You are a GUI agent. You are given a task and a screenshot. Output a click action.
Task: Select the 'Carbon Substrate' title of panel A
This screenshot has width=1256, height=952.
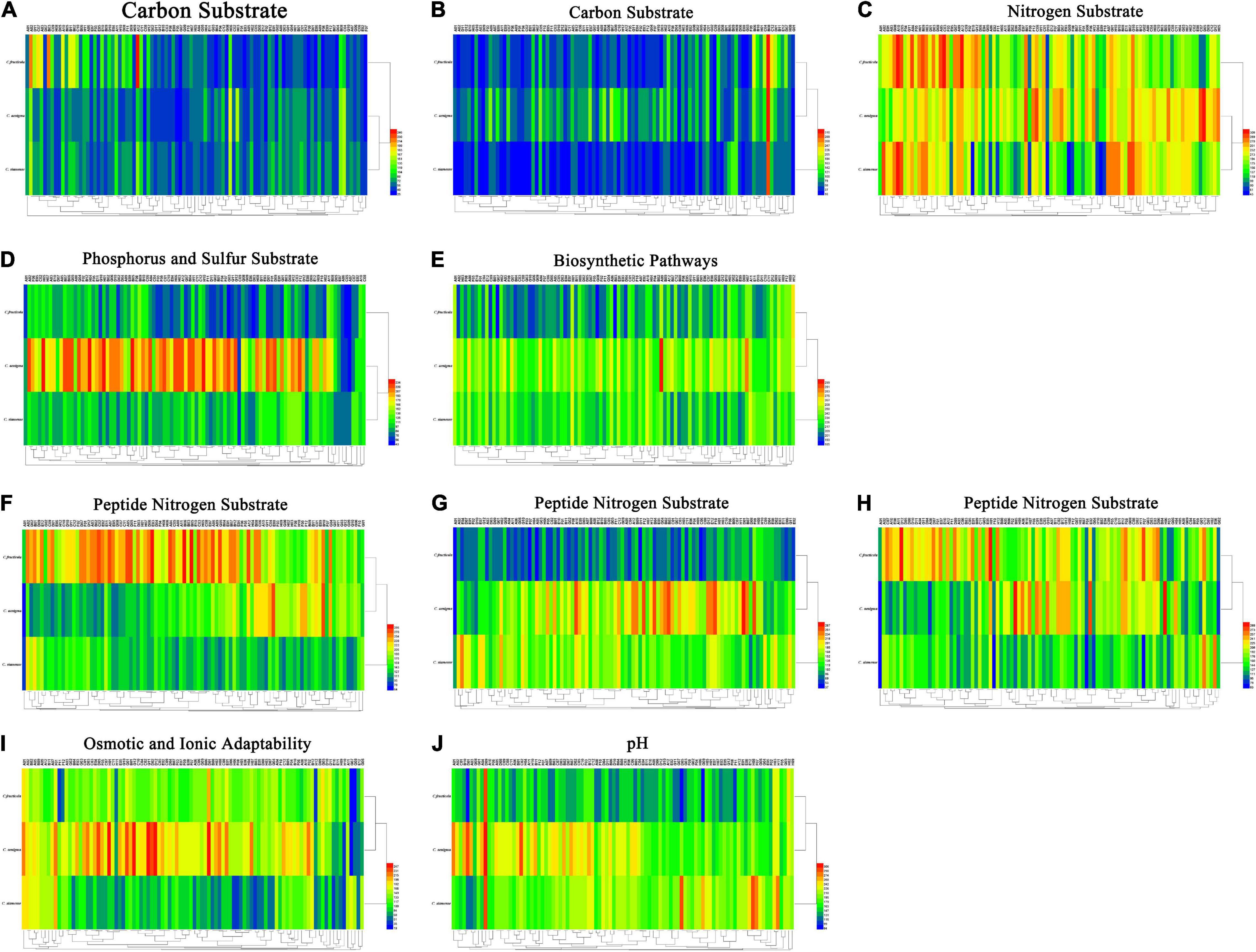[x=205, y=11]
